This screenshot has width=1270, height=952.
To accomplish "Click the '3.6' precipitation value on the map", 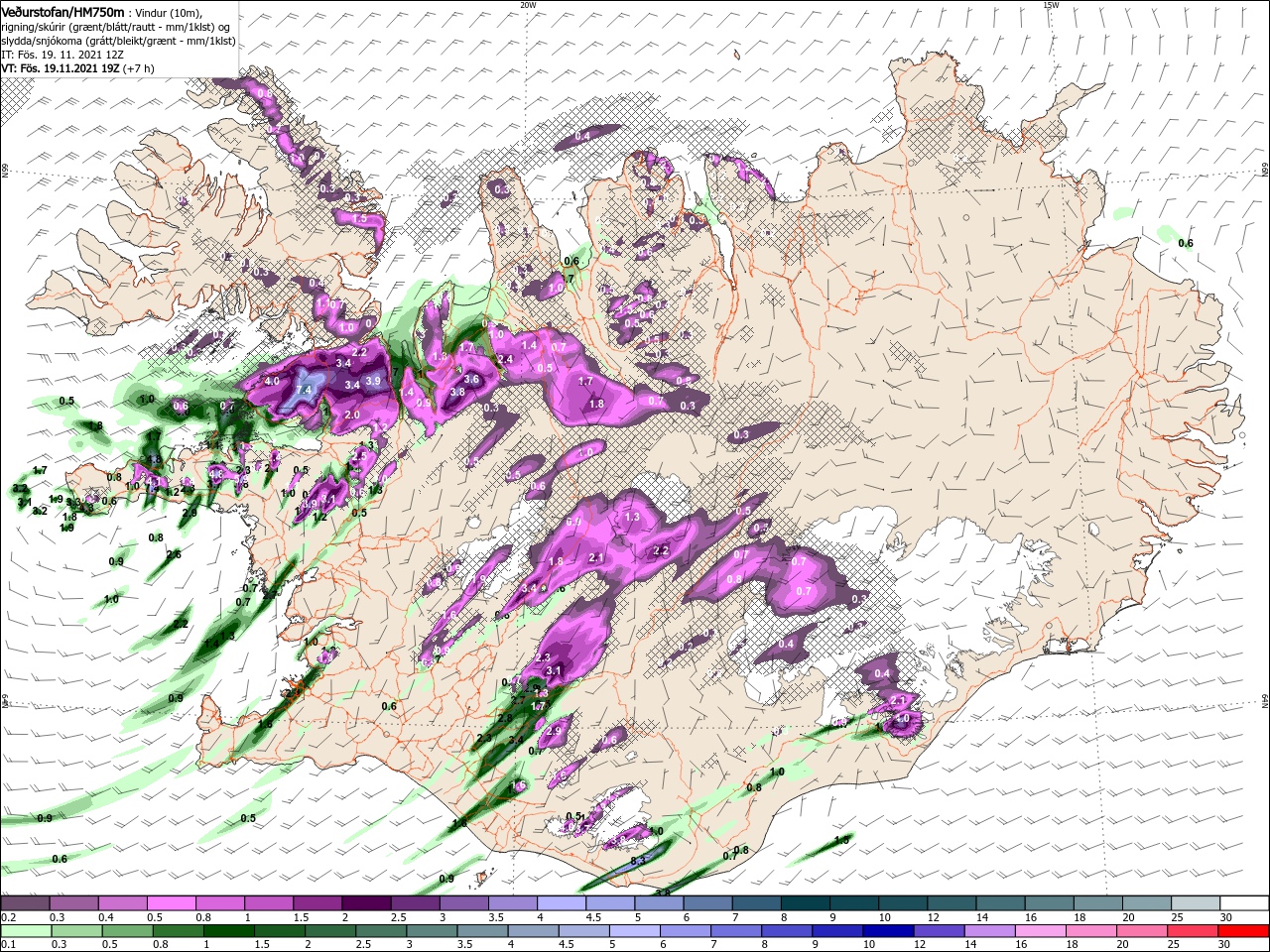I will click(472, 379).
